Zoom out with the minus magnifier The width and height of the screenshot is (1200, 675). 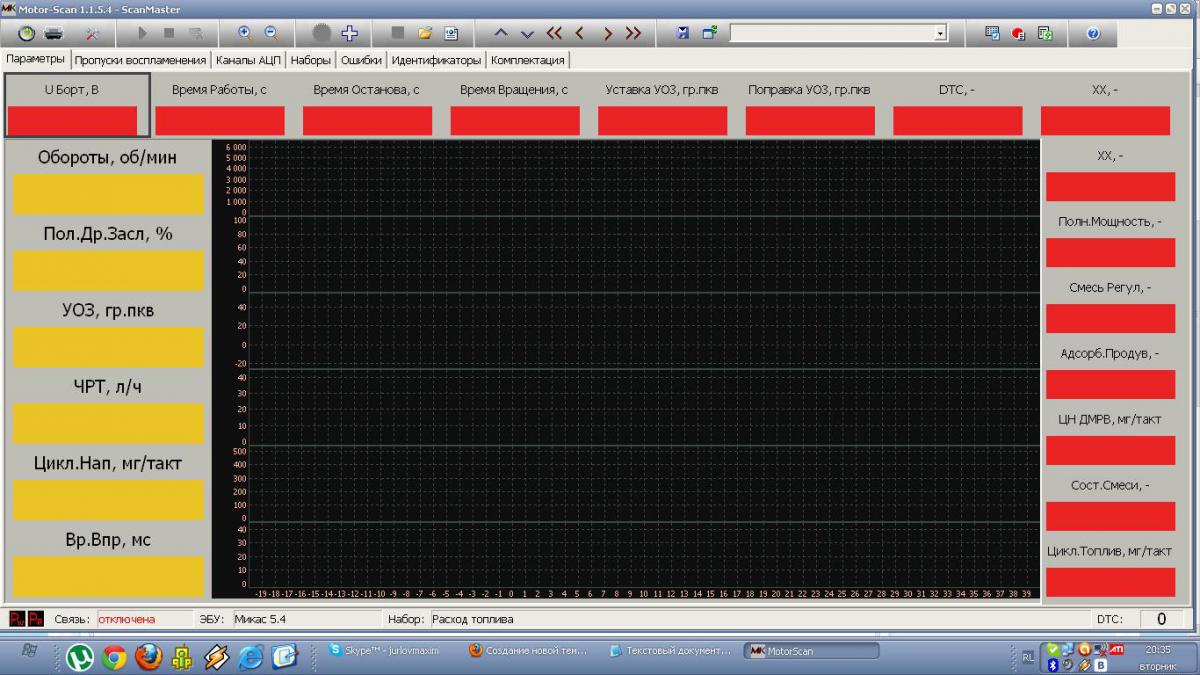(270, 33)
